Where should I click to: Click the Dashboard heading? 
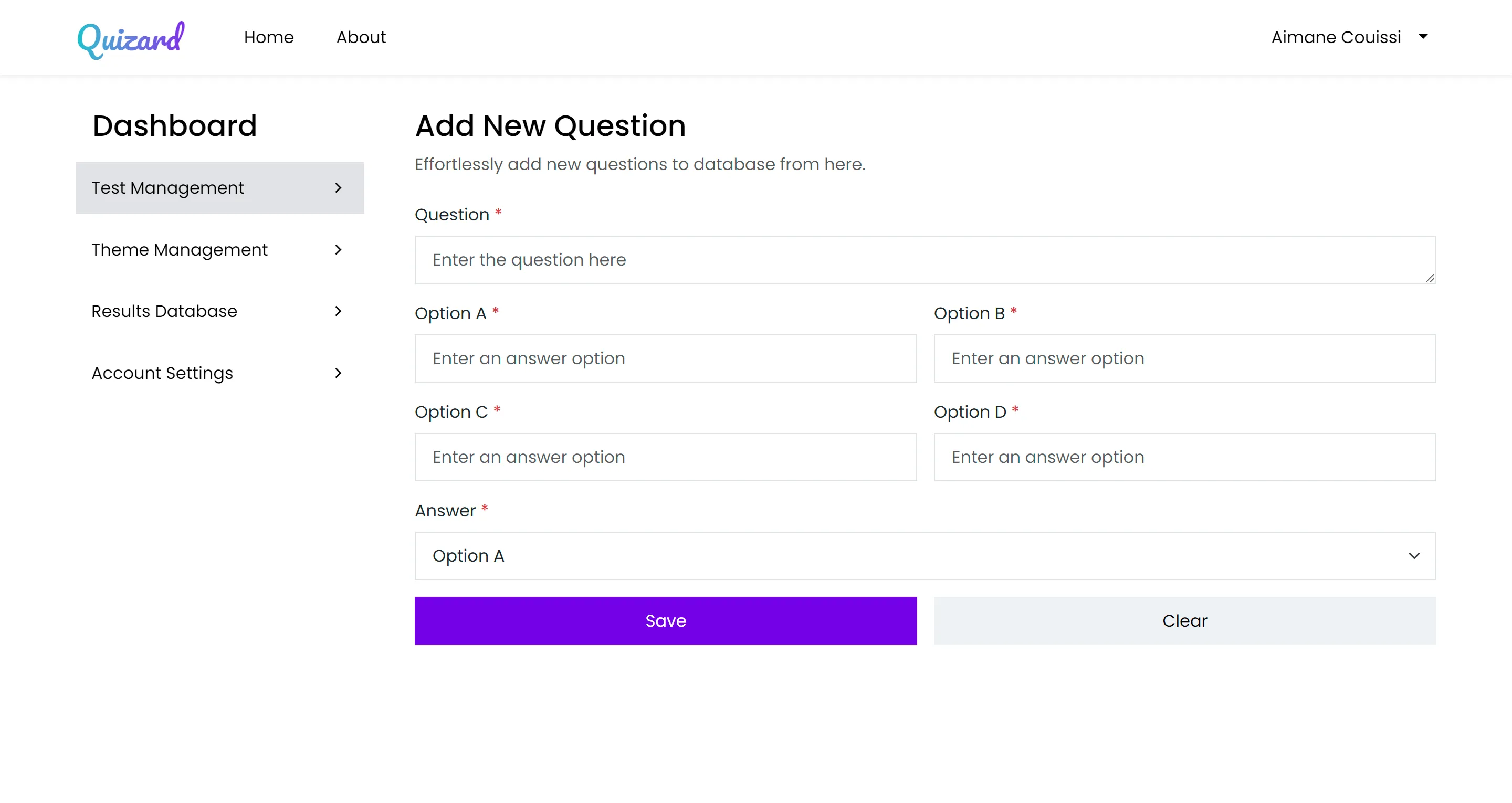[x=175, y=126]
